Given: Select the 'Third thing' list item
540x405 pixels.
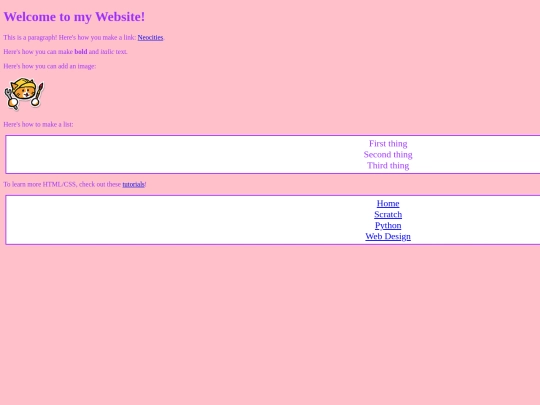Looking at the screenshot, I should (388, 166).
